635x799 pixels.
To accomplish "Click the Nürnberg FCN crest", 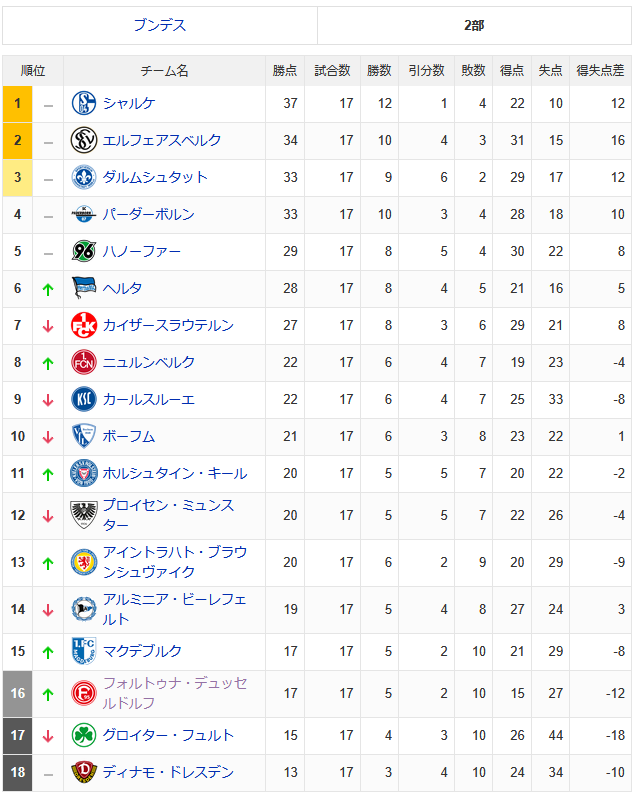I will 83,362.
